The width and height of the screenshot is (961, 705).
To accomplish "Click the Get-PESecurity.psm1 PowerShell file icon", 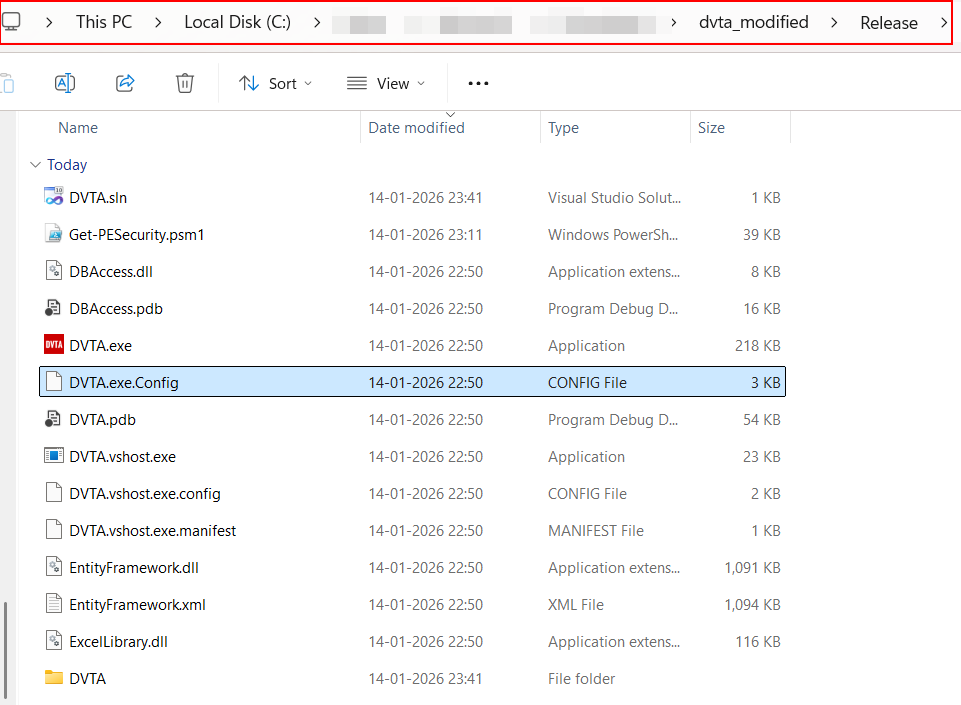I will 54,234.
